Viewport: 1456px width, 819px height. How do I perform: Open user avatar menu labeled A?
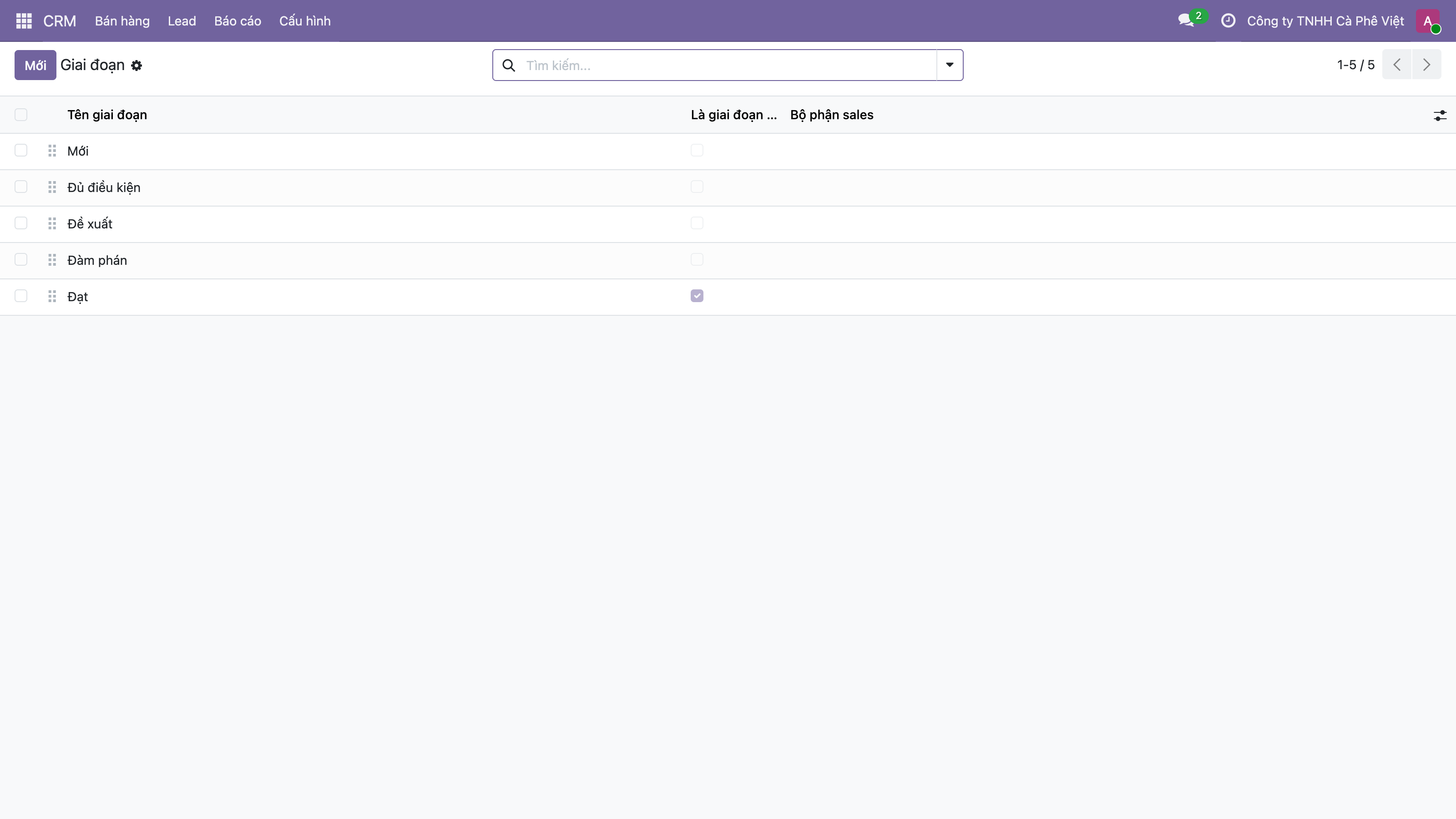(1428, 21)
